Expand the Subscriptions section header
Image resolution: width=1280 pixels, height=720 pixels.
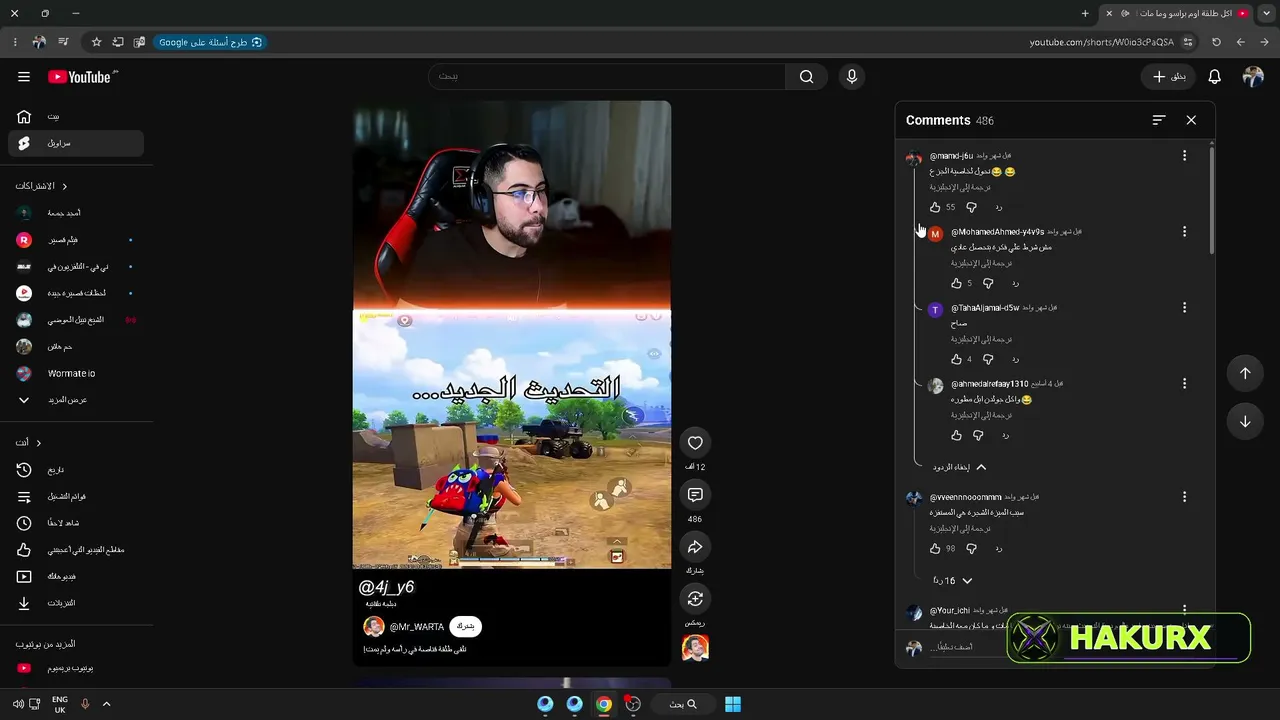click(41, 186)
